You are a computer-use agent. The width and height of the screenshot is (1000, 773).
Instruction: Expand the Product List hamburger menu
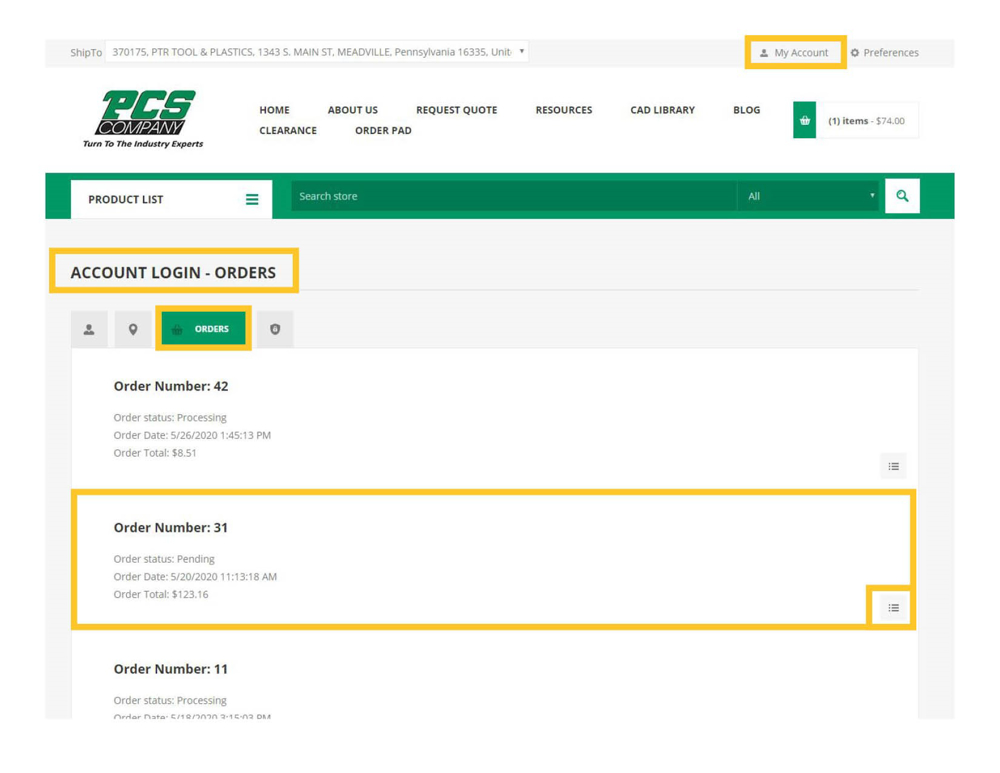tap(252, 199)
